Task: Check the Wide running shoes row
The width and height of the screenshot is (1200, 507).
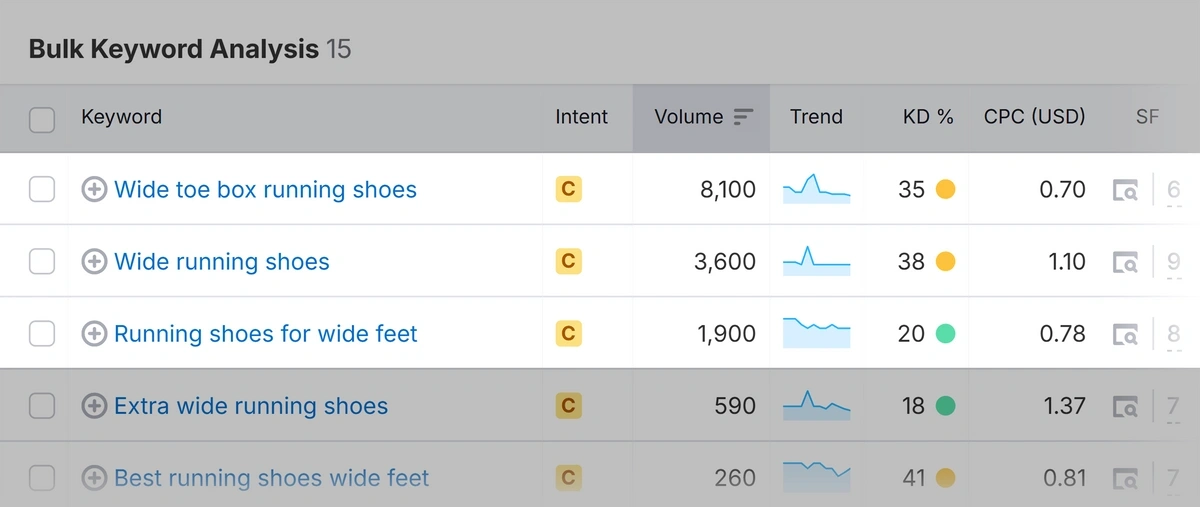Action: [x=42, y=261]
